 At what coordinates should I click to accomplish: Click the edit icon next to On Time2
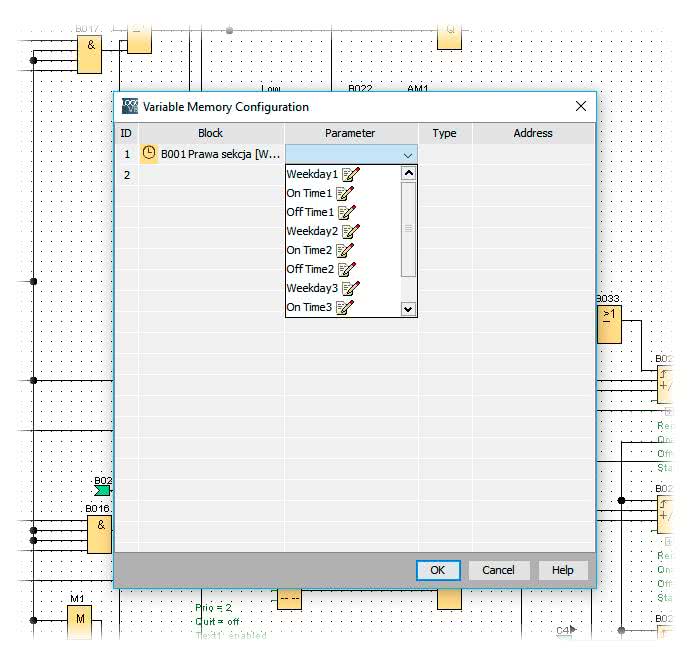pos(345,251)
